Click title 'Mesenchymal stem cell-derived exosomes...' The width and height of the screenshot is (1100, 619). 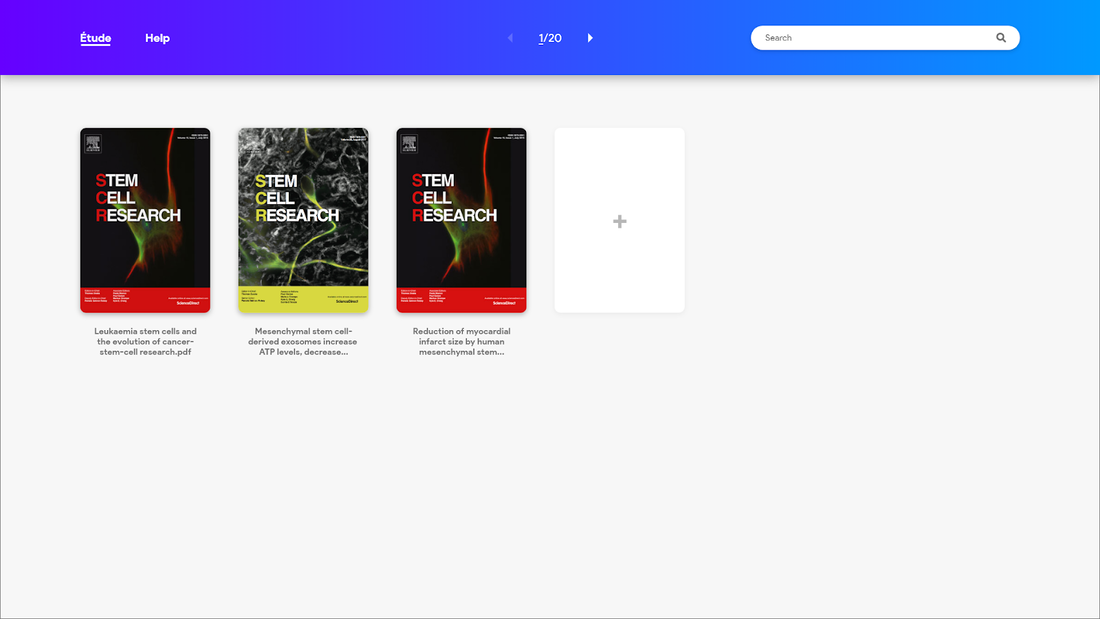coord(303,342)
